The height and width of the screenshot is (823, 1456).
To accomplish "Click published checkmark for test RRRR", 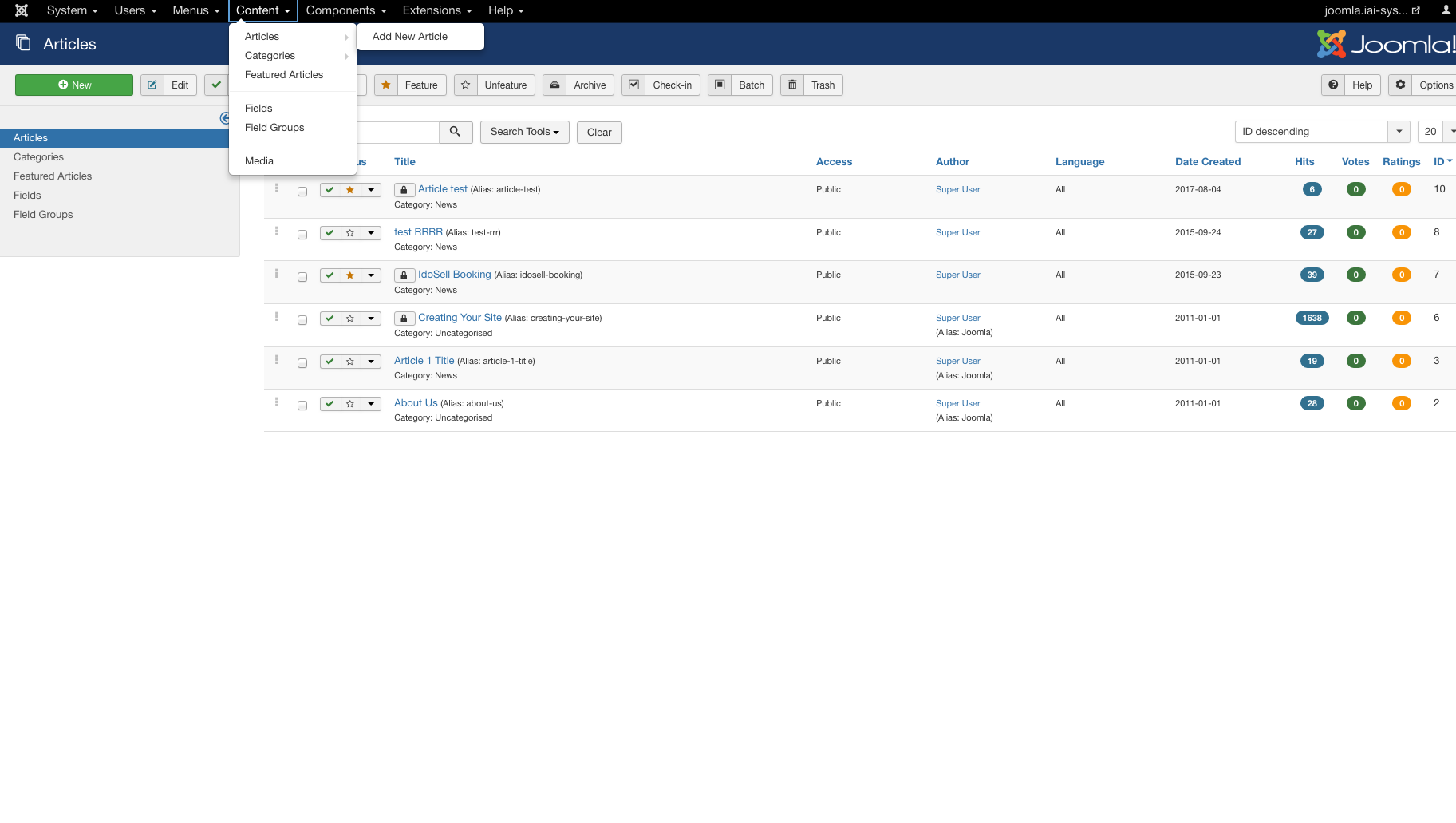I will [330, 233].
